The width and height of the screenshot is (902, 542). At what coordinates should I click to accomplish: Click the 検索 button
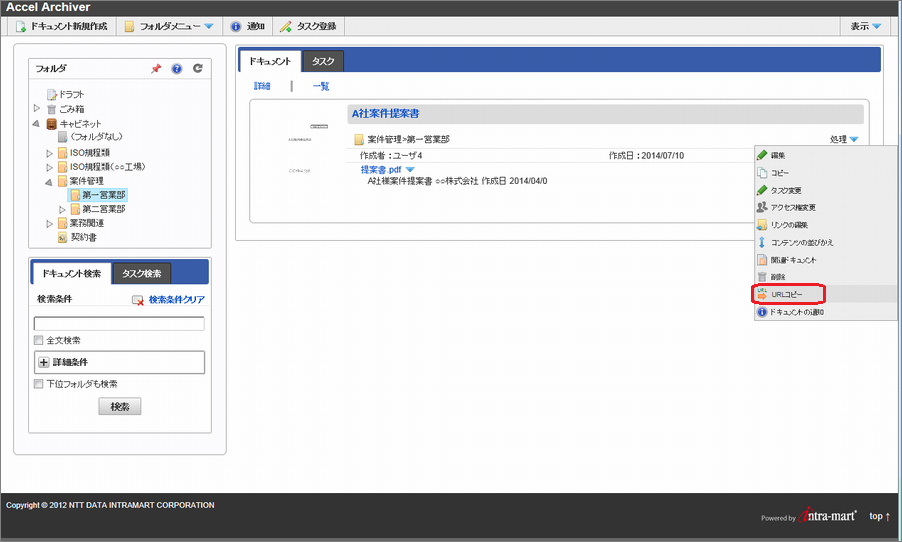pos(120,407)
